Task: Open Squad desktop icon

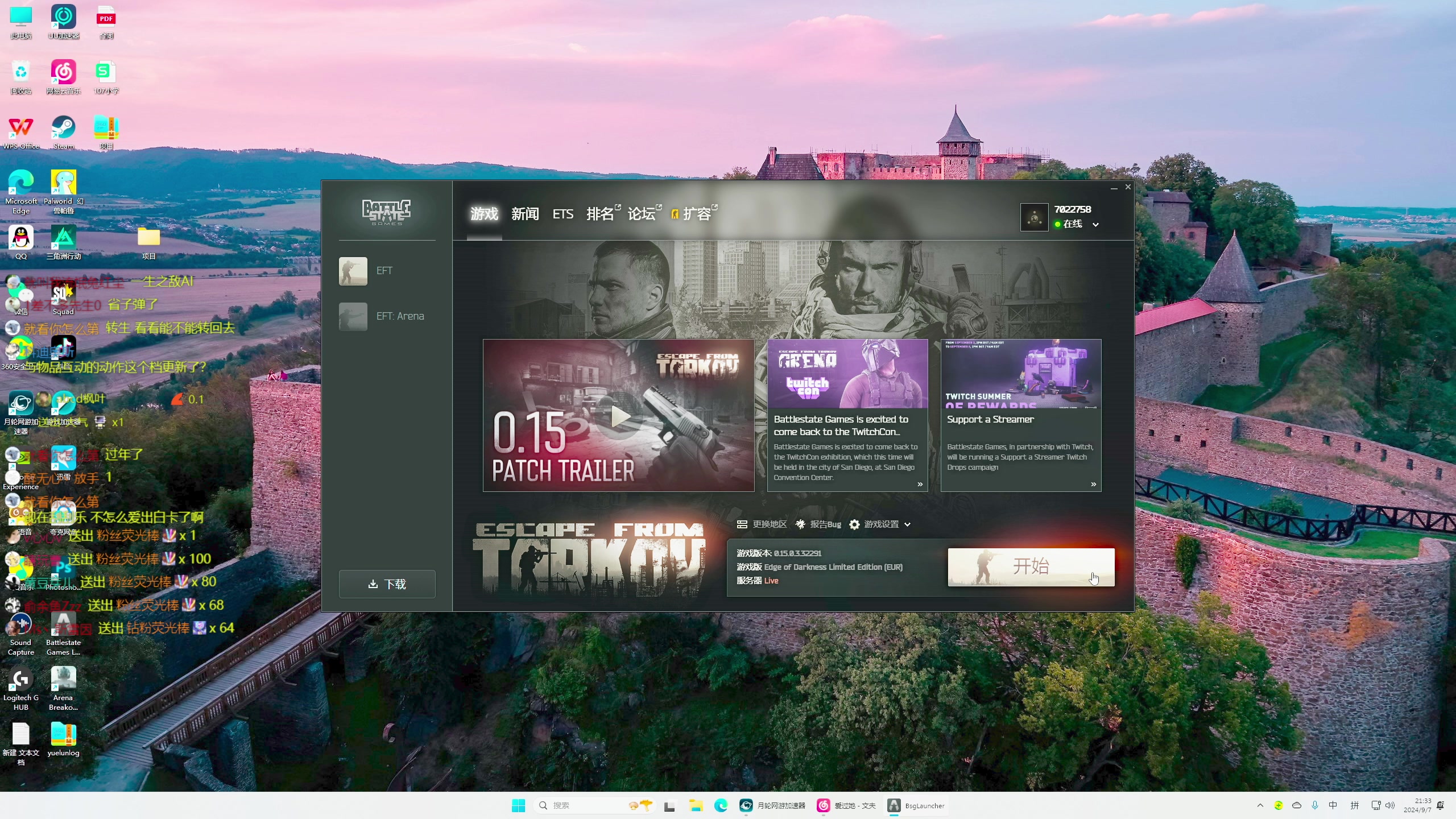Action: coord(64,298)
